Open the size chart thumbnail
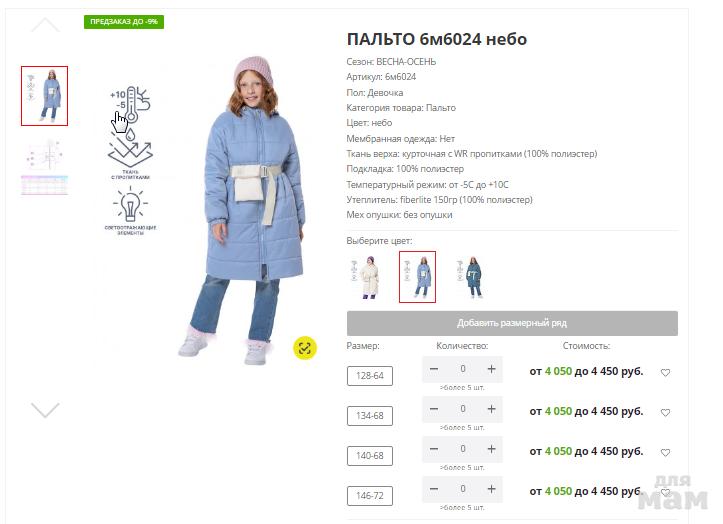The height and width of the screenshot is (524, 723). pyautogui.click(x=44, y=167)
